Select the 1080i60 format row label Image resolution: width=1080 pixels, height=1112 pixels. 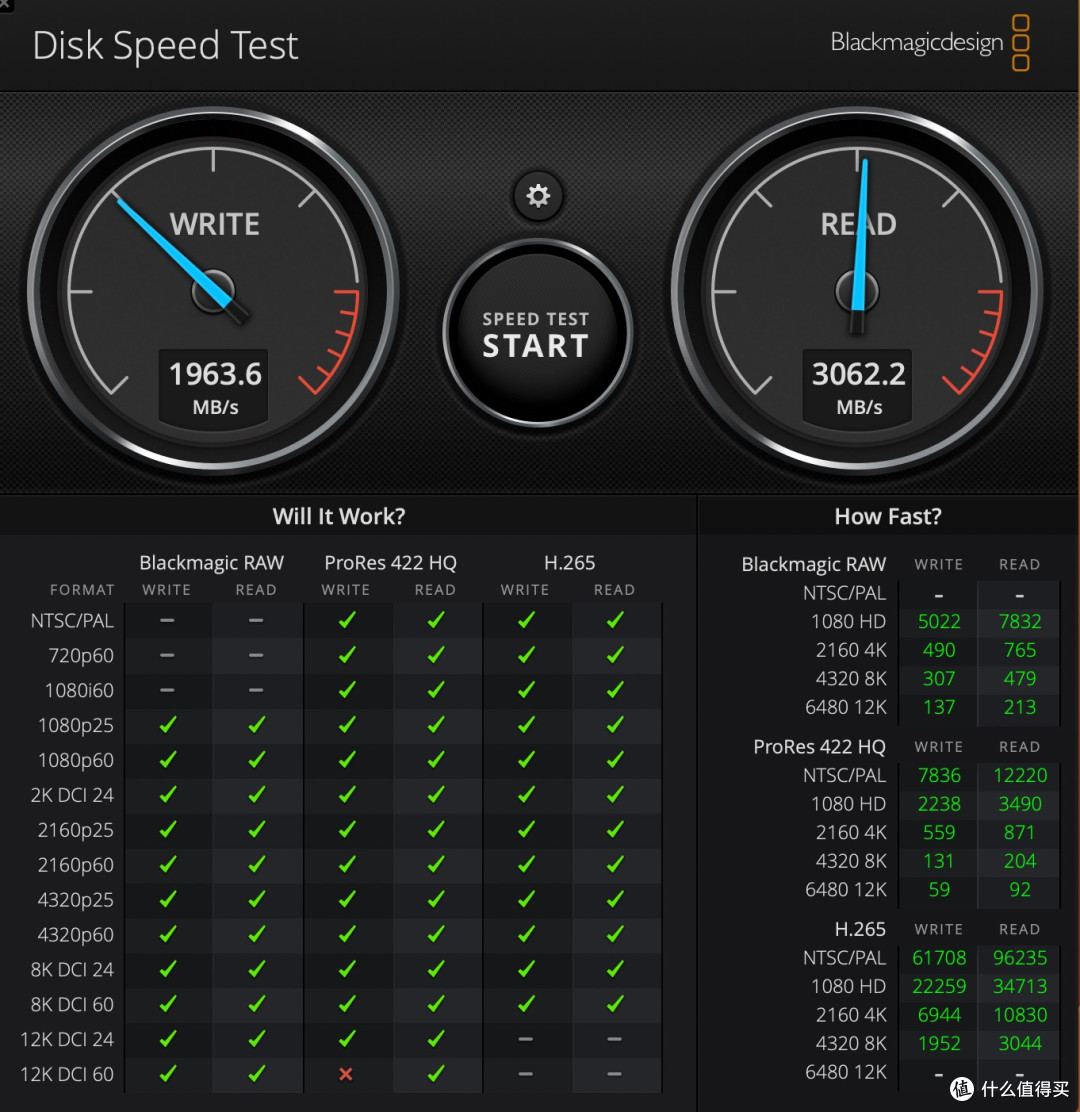click(x=79, y=691)
